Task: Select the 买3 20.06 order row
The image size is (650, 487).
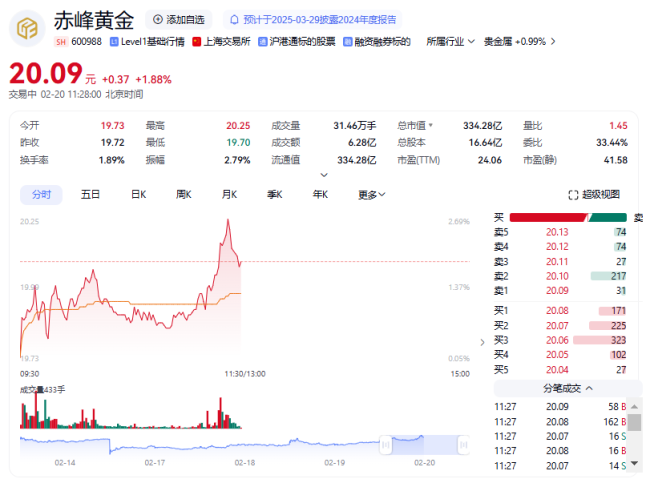Action: 560,340
